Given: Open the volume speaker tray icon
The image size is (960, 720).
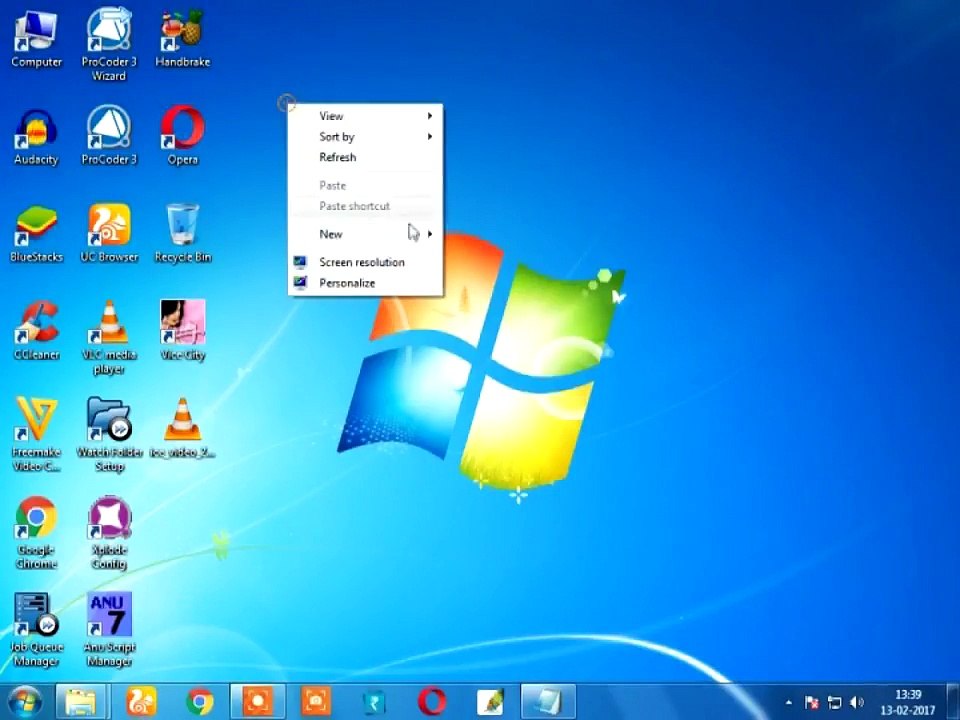Looking at the screenshot, I should click(857, 702).
